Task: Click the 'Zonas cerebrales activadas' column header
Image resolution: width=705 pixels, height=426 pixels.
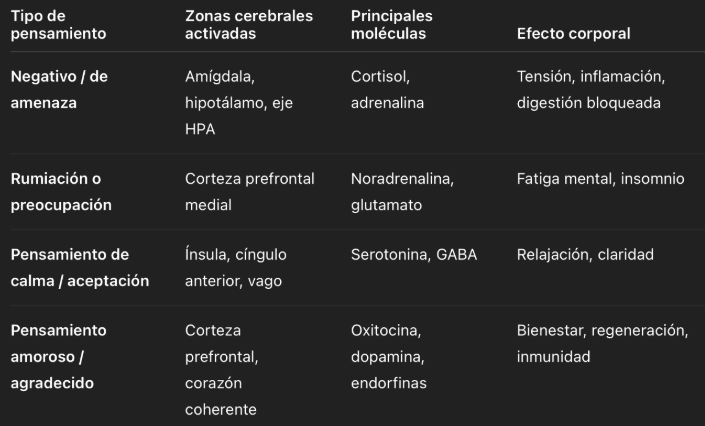Action: (249, 25)
